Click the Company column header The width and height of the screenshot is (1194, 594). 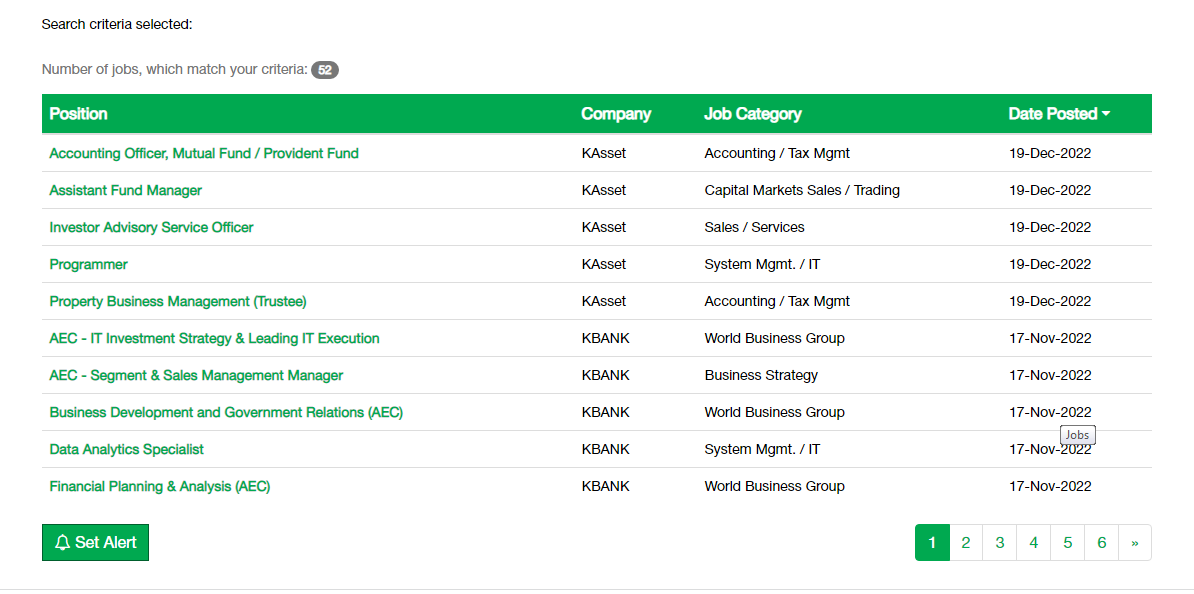[616, 114]
